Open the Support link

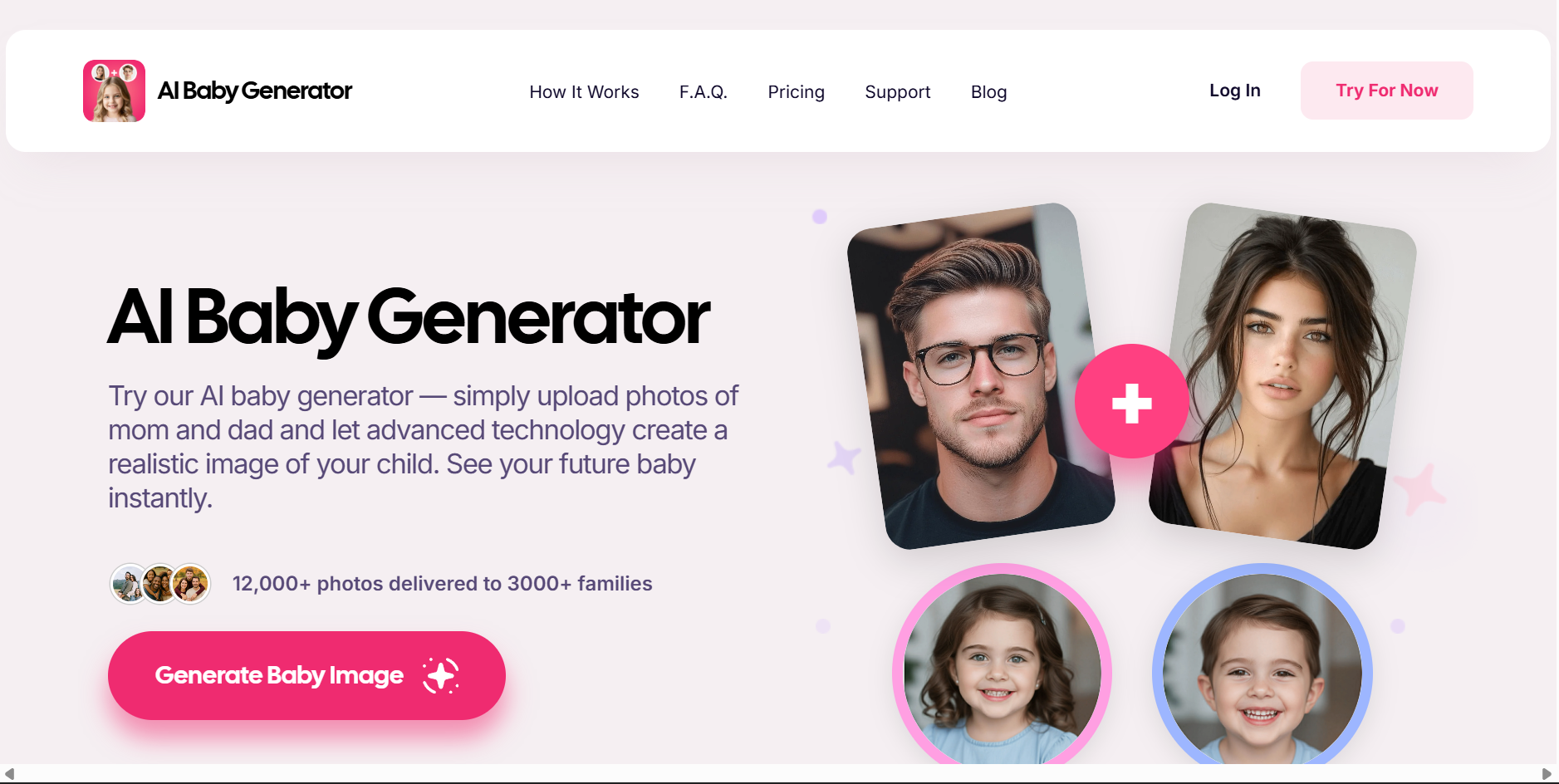(x=897, y=91)
